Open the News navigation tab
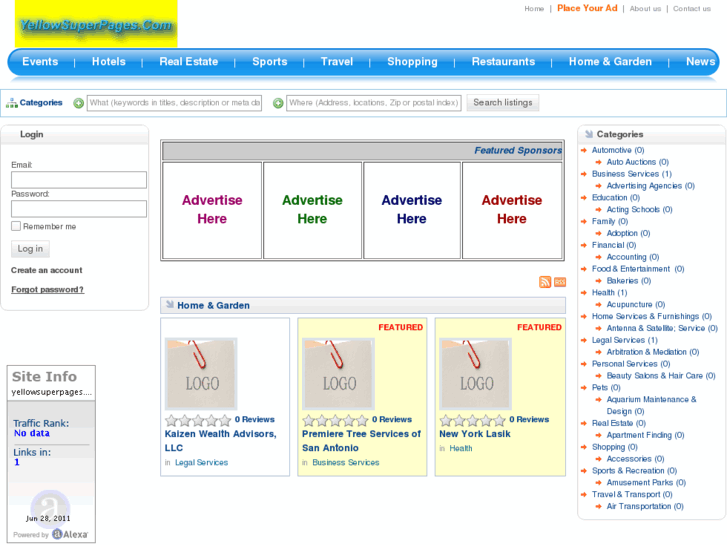727x545 pixels. pos(700,62)
